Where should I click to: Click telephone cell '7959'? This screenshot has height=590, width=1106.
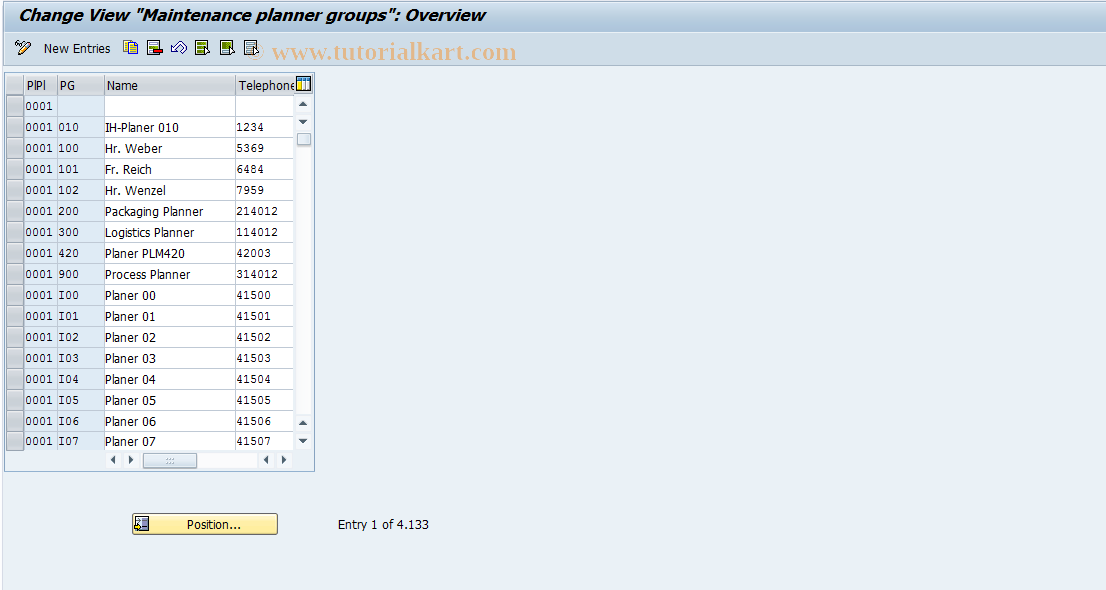tap(265, 190)
